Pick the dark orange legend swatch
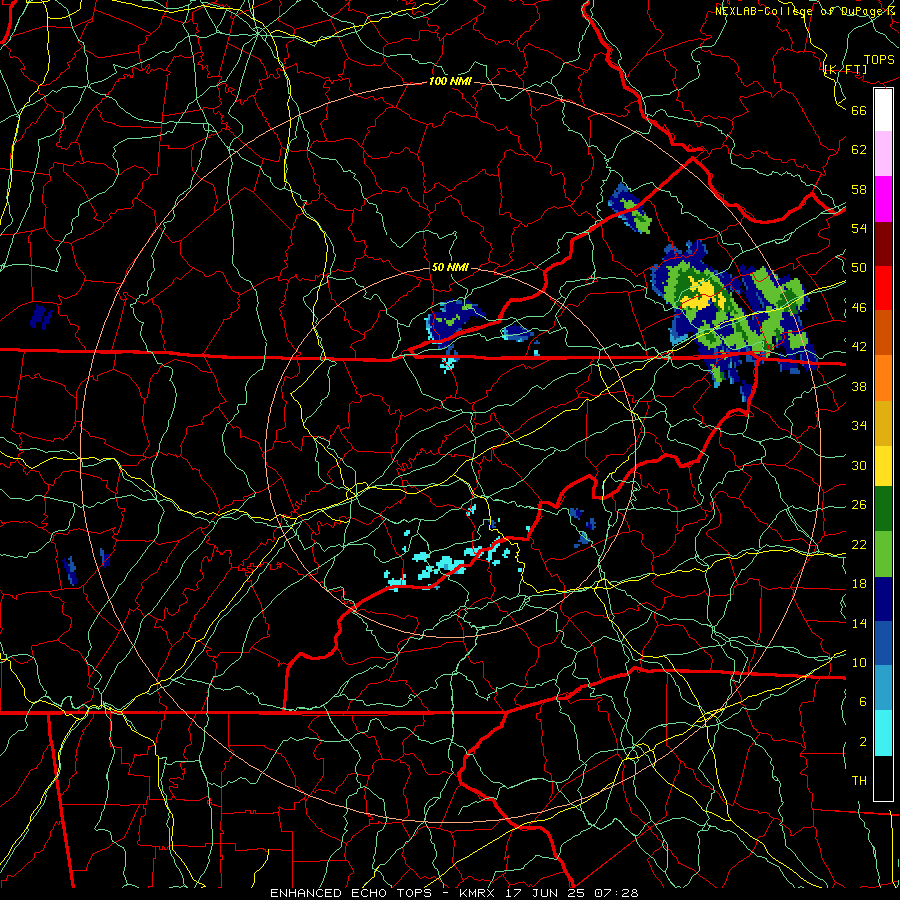This screenshot has width=900, height=900. (883, 333)
